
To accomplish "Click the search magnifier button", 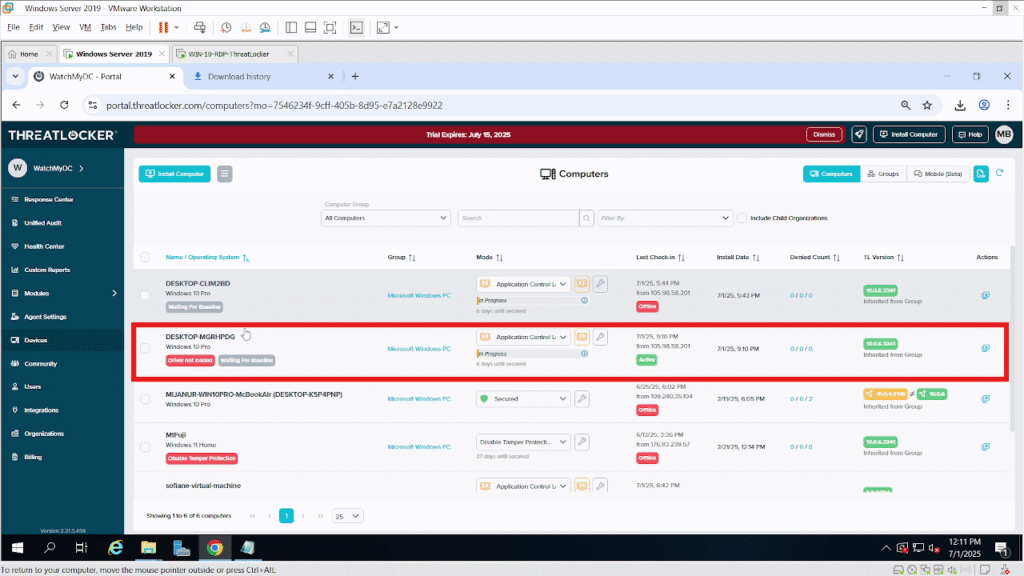I will (x=586, y=218).
